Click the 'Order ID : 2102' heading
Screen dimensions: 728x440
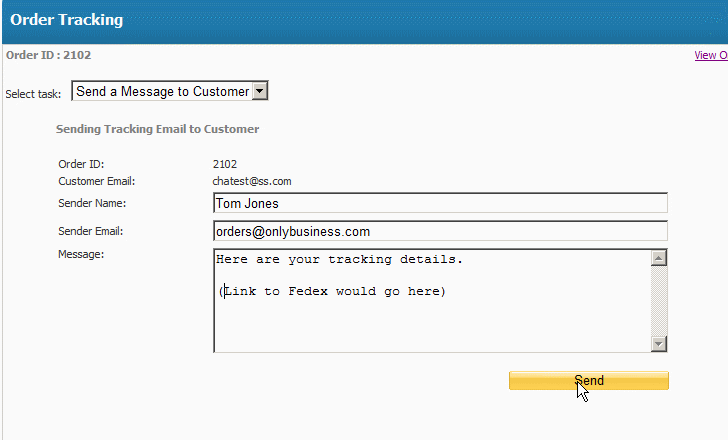click(48, 55)
